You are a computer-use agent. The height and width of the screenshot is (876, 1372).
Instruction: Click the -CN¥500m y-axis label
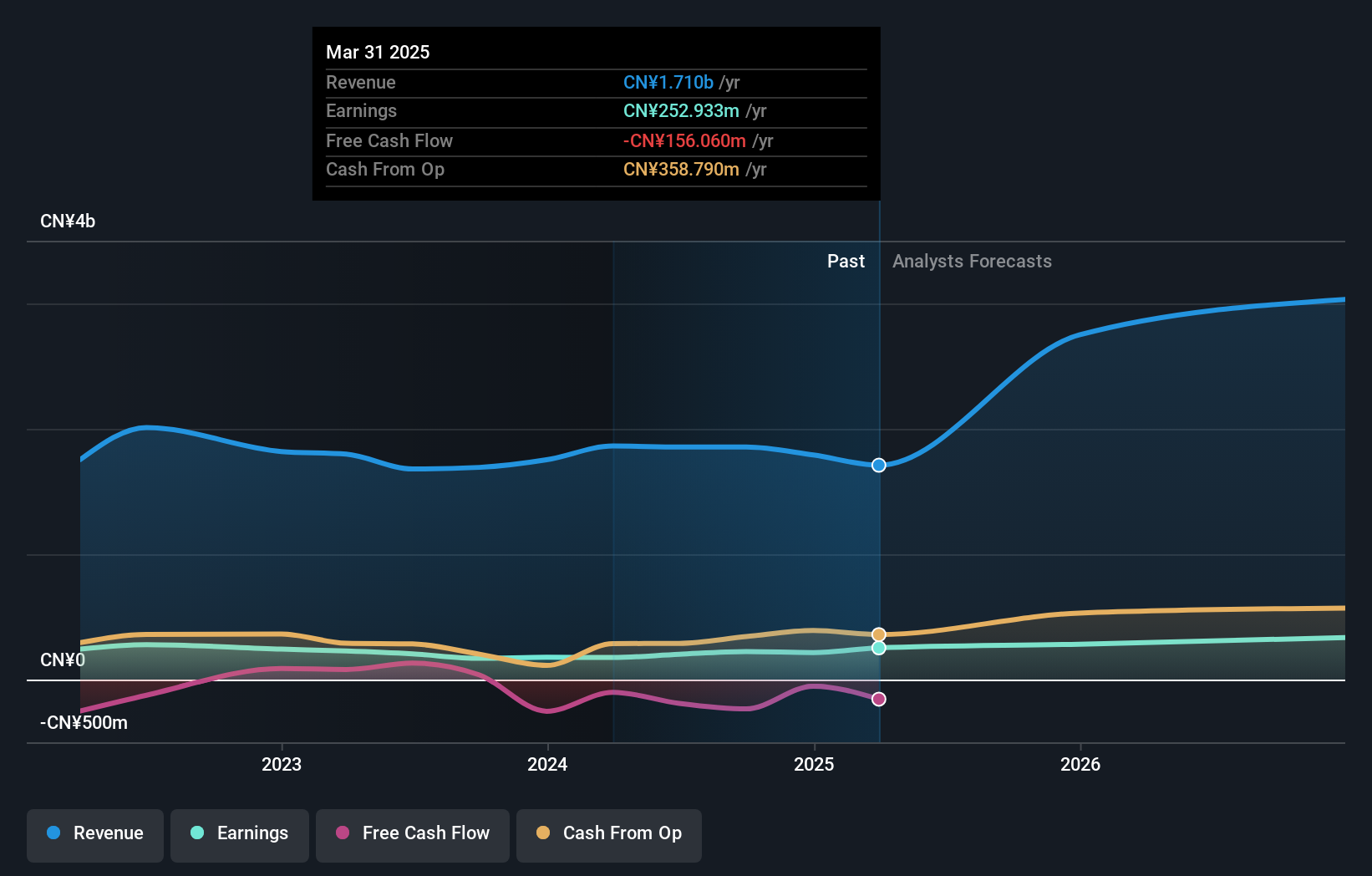(84, 722)
